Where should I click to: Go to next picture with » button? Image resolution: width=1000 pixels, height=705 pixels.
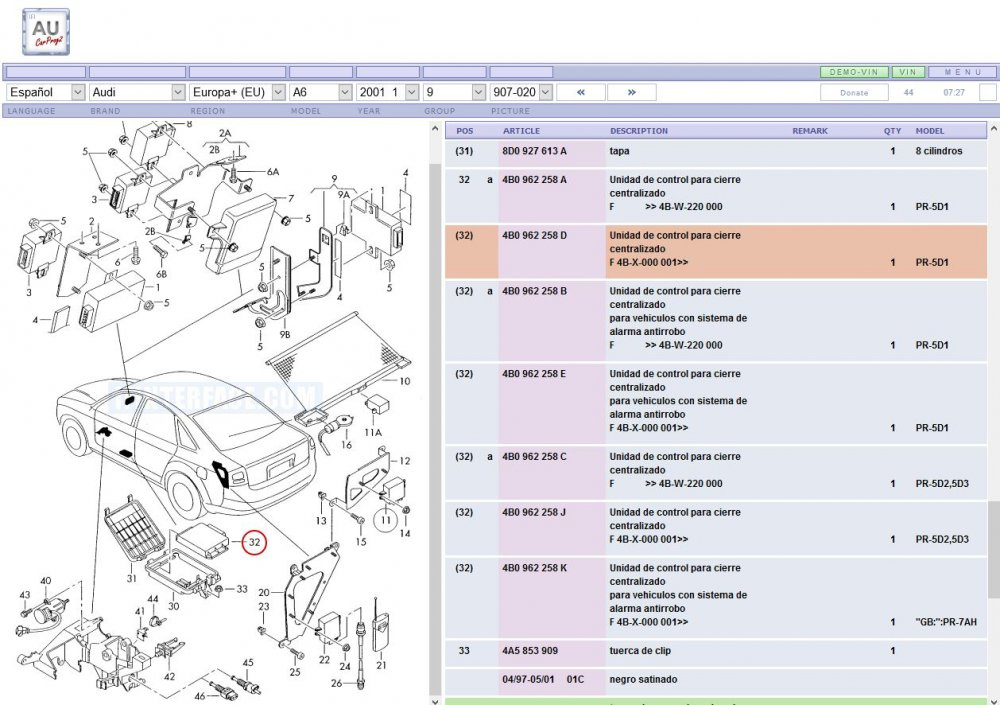tap(631, 93)
